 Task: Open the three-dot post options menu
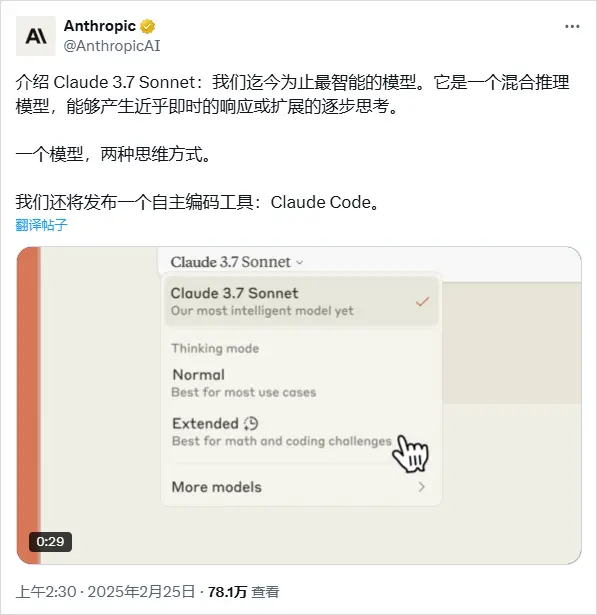click(x=572, y=26)
